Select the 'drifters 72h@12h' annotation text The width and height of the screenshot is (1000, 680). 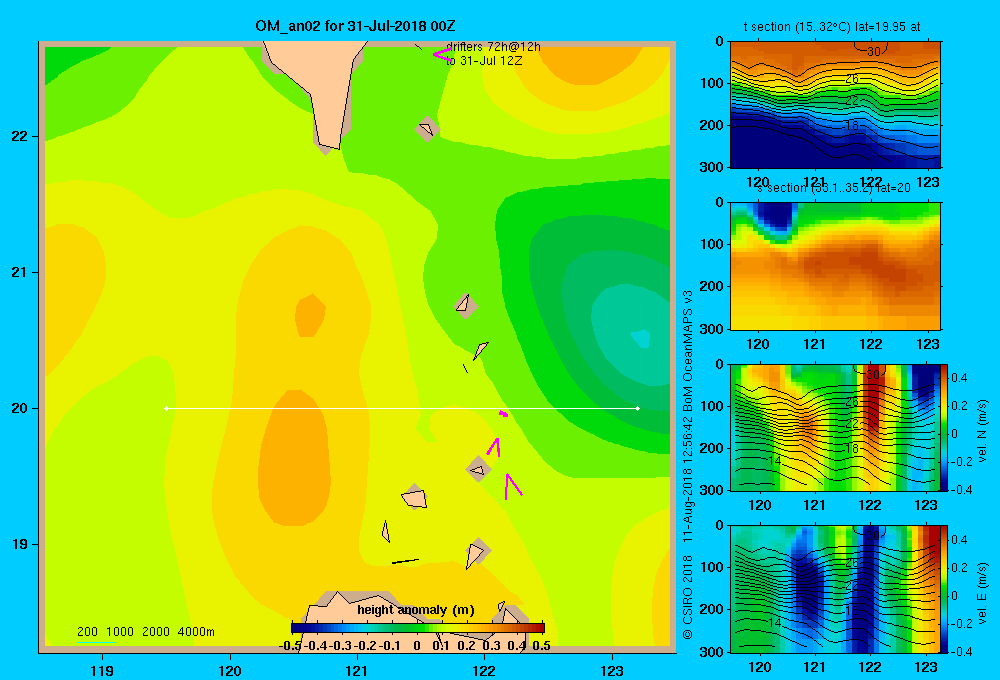(493, 47)
